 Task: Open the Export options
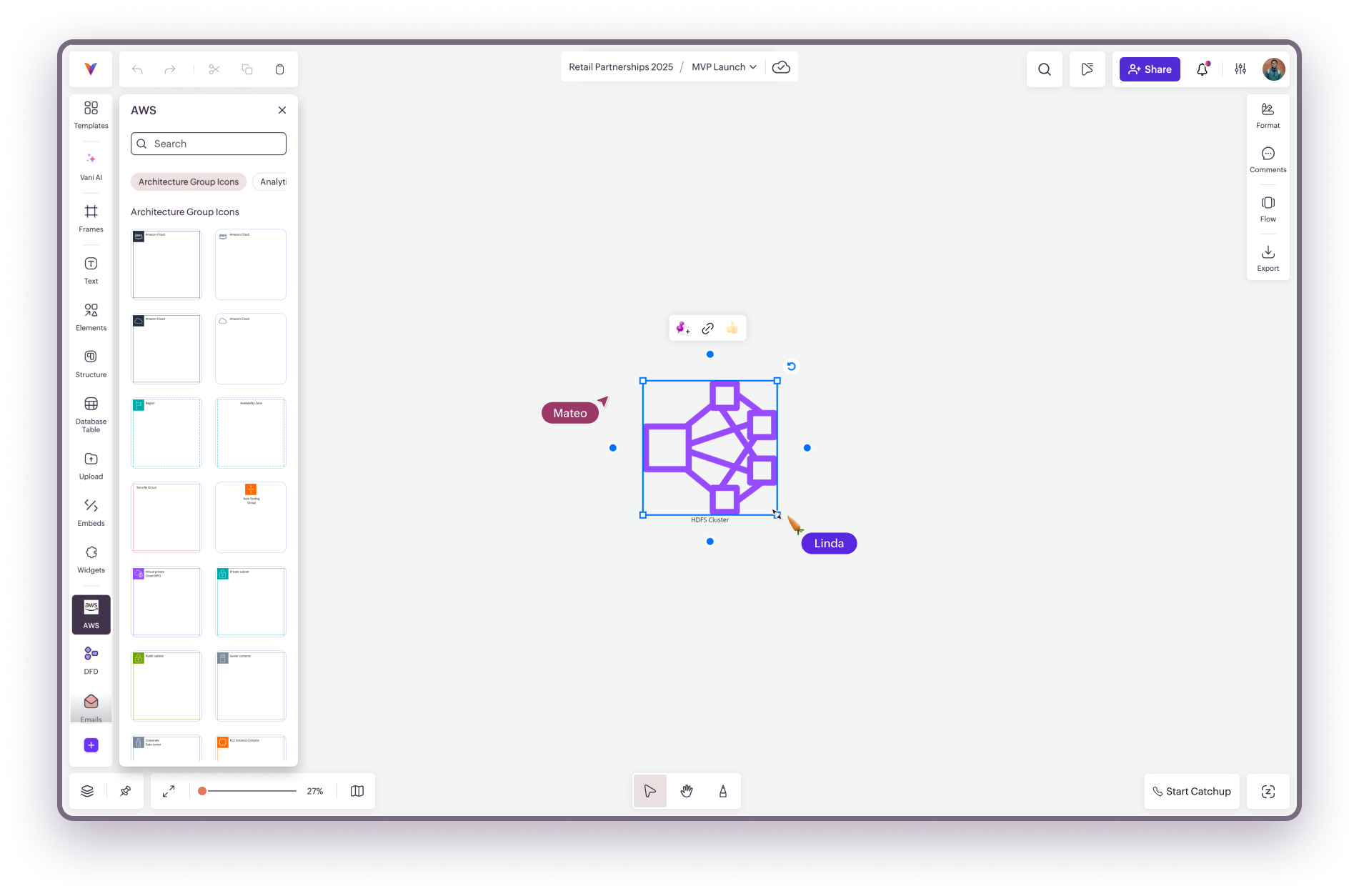pyautogui.click(x=1268, y=258)
